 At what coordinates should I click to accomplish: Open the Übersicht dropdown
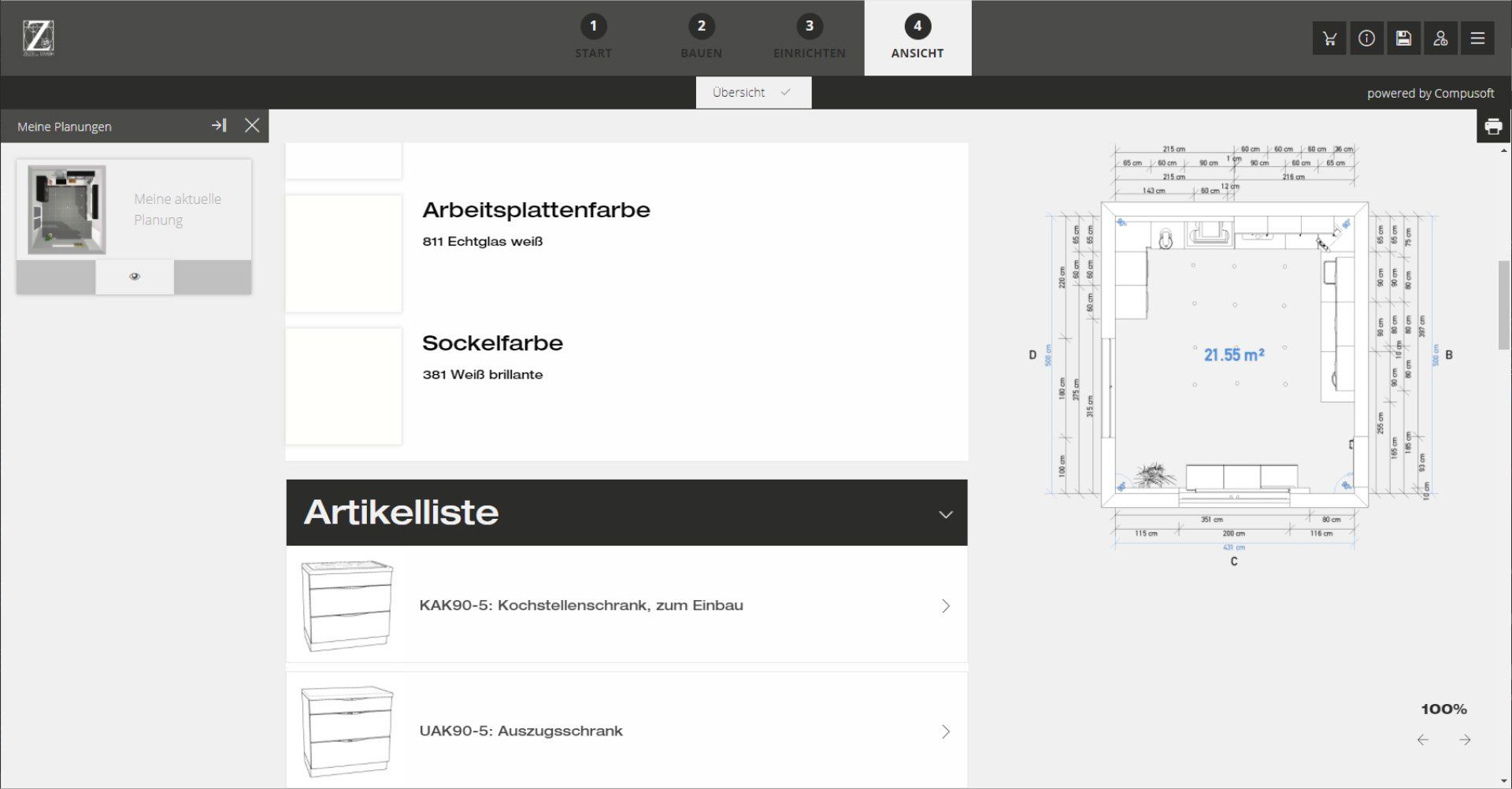[752, 92]
